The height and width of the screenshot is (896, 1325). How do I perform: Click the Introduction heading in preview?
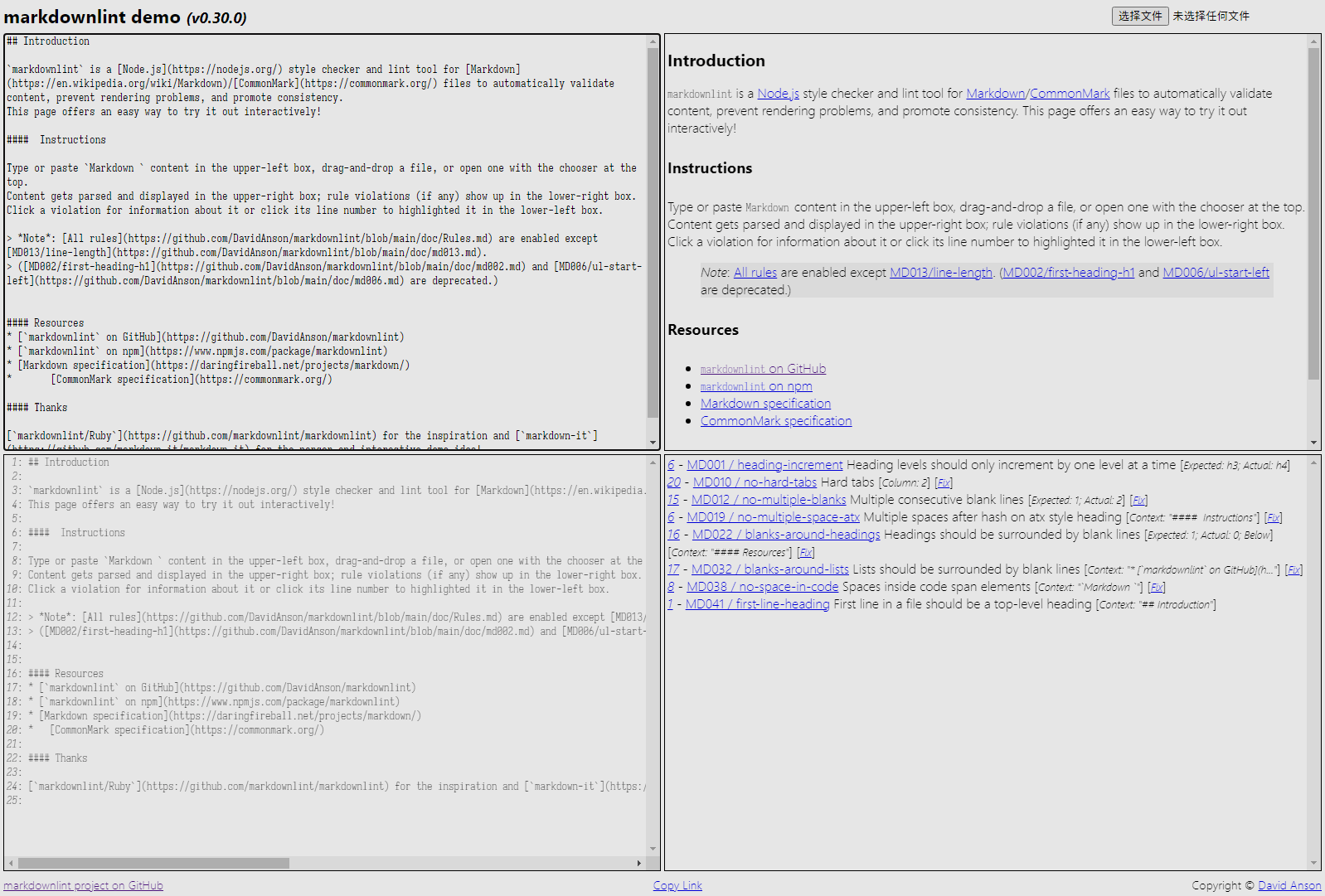716,61
